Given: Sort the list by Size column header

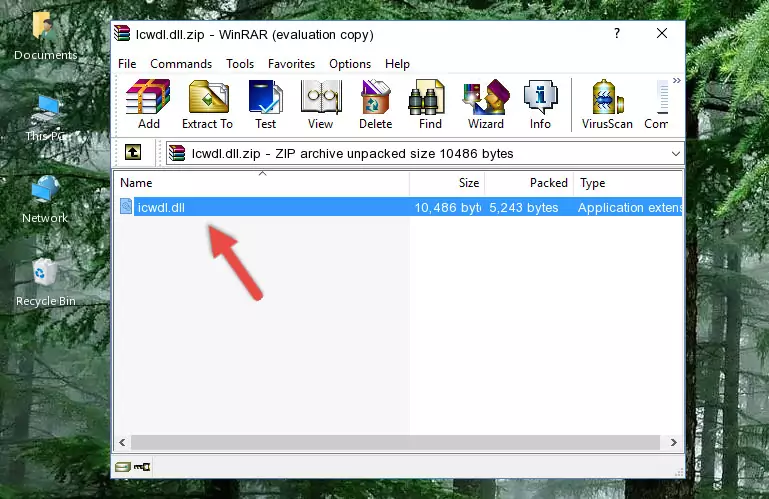Looking at the screenshot, I should (447, 183).
